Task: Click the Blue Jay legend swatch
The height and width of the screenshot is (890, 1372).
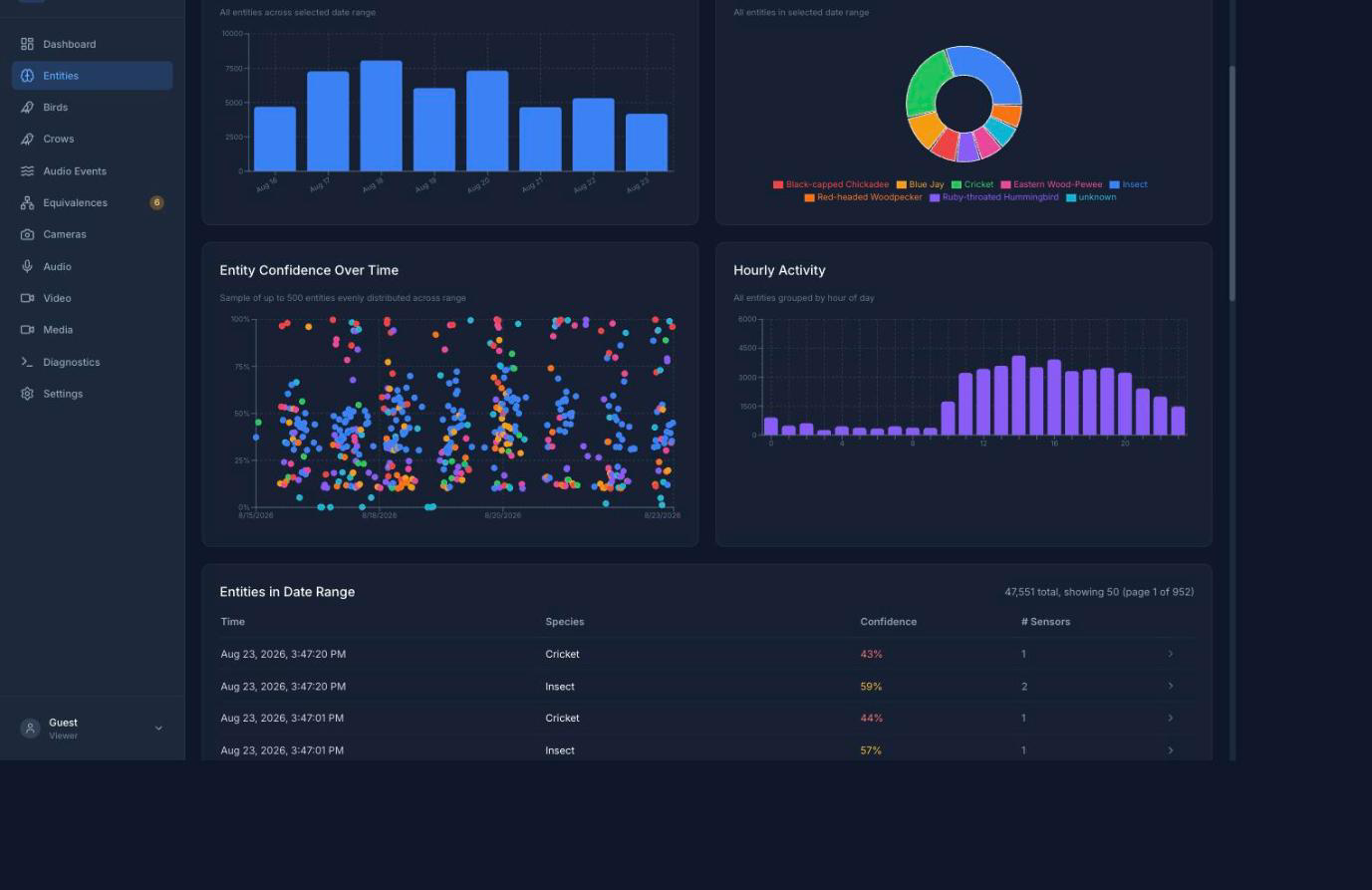Action: coord(902,184)
